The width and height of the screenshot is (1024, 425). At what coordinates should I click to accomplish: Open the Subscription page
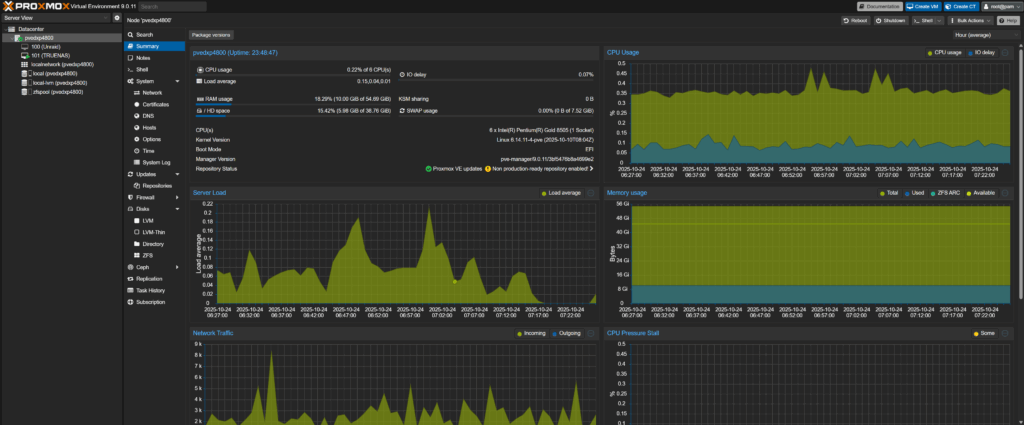pyautogui.click(x=150, y=301)
